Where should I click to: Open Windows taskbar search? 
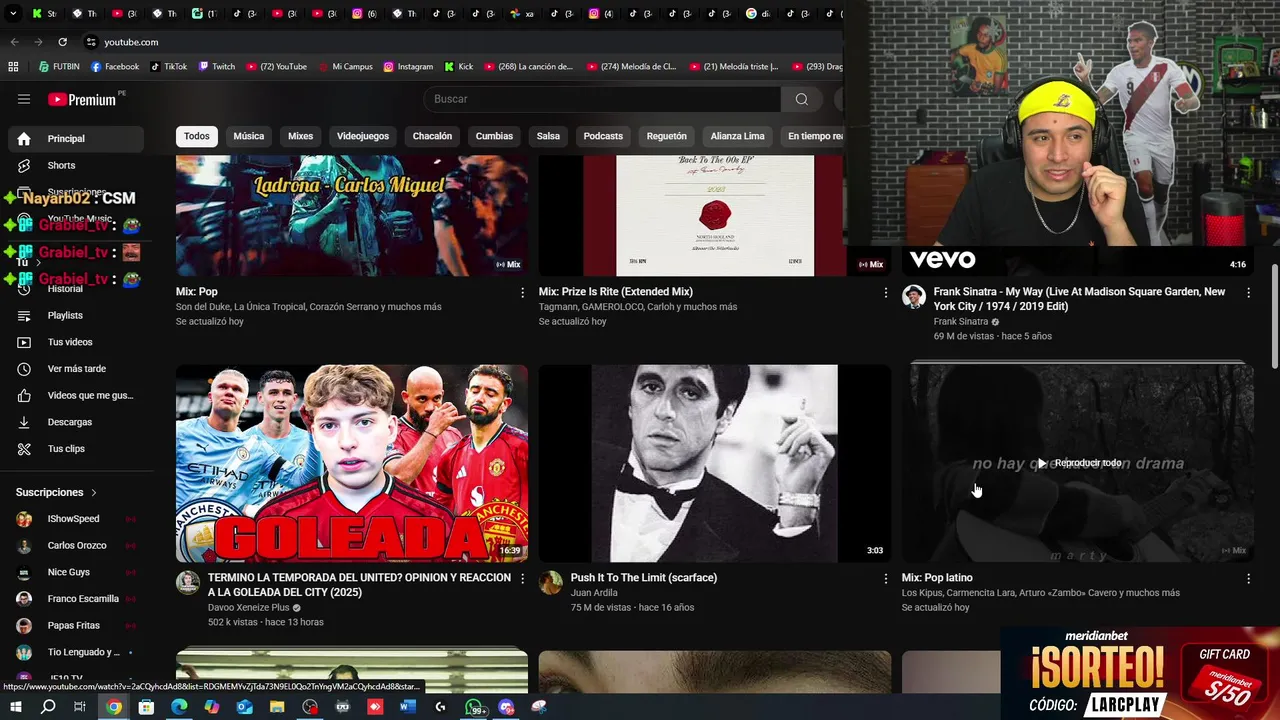(x=48, y=707)
